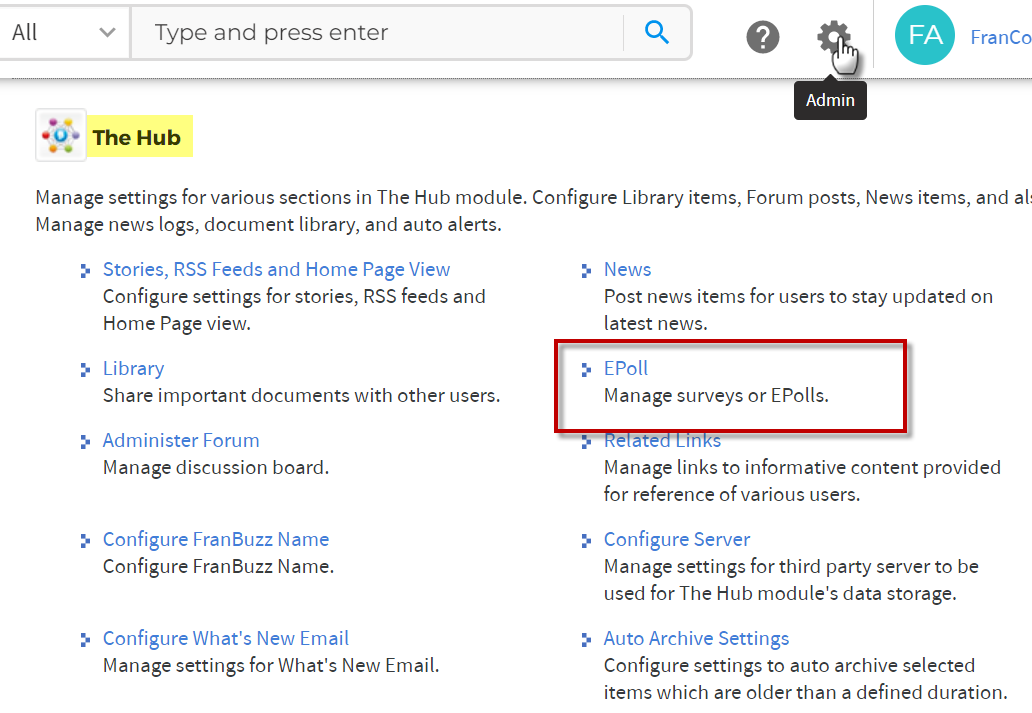Click the search magnifier icon

tap(656, 32)
